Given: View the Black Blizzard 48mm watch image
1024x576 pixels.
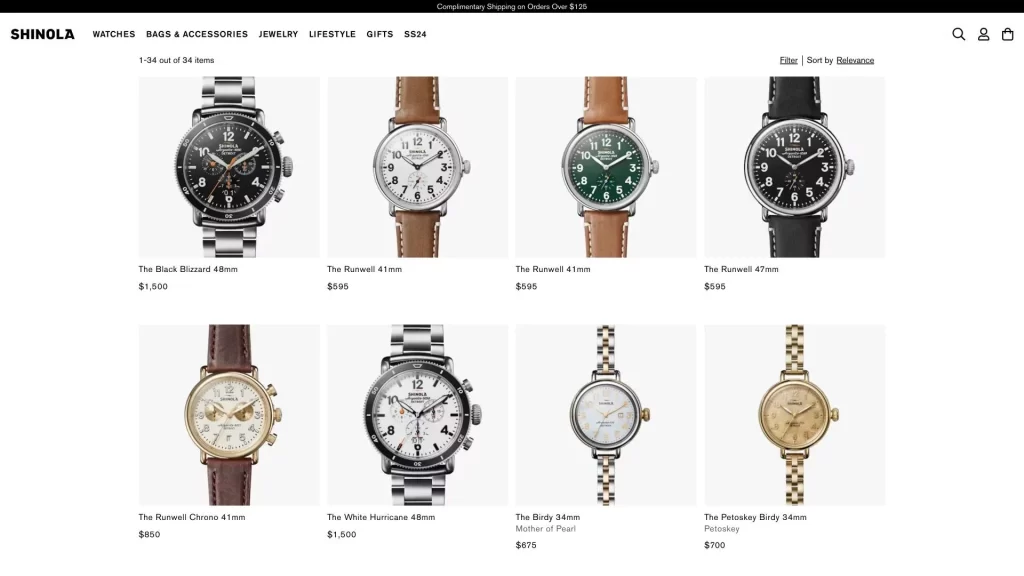Looking at the screenshot, I should coord(229,167).
